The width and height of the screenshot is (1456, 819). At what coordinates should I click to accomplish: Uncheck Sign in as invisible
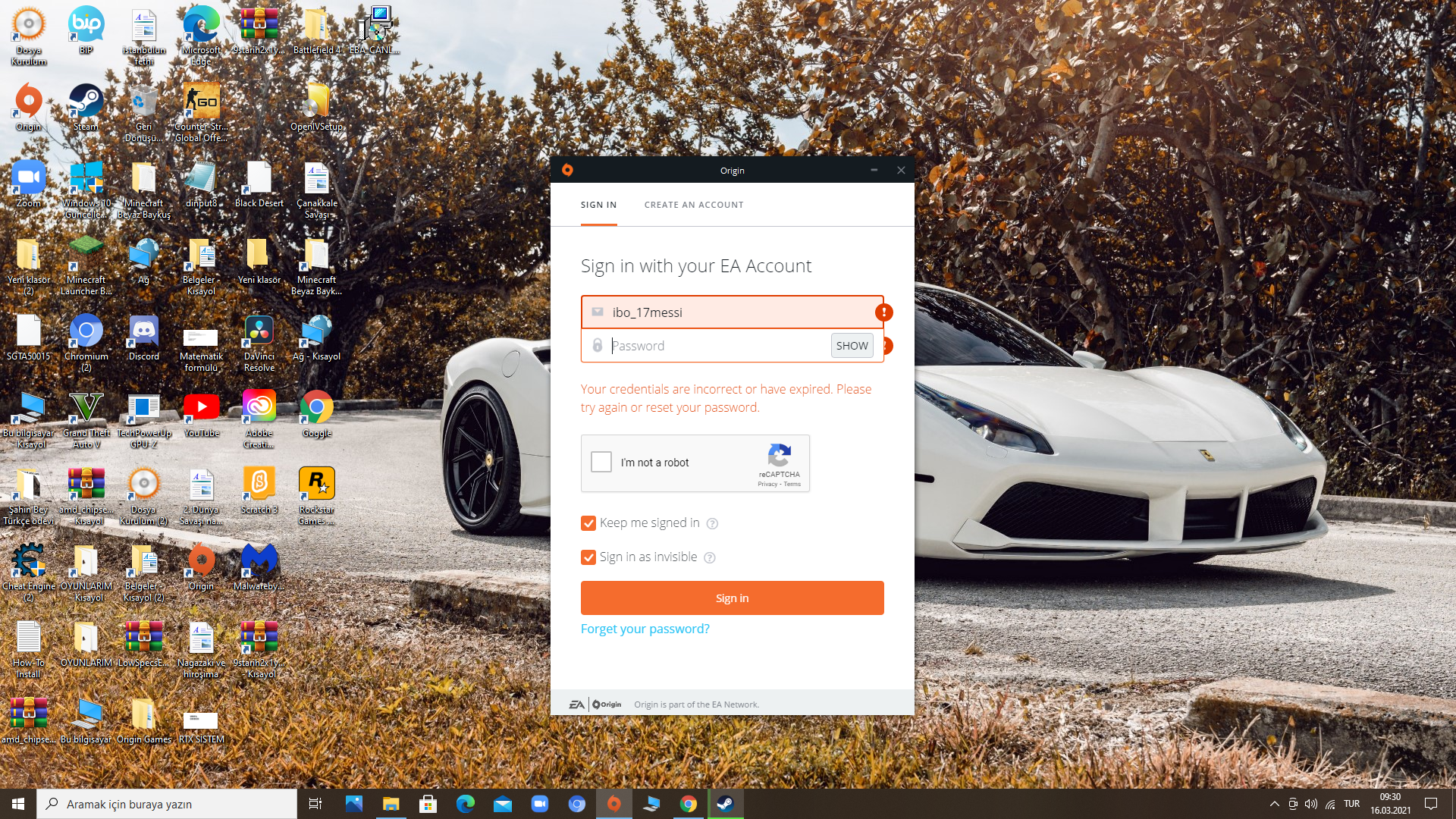coord(588,557)
